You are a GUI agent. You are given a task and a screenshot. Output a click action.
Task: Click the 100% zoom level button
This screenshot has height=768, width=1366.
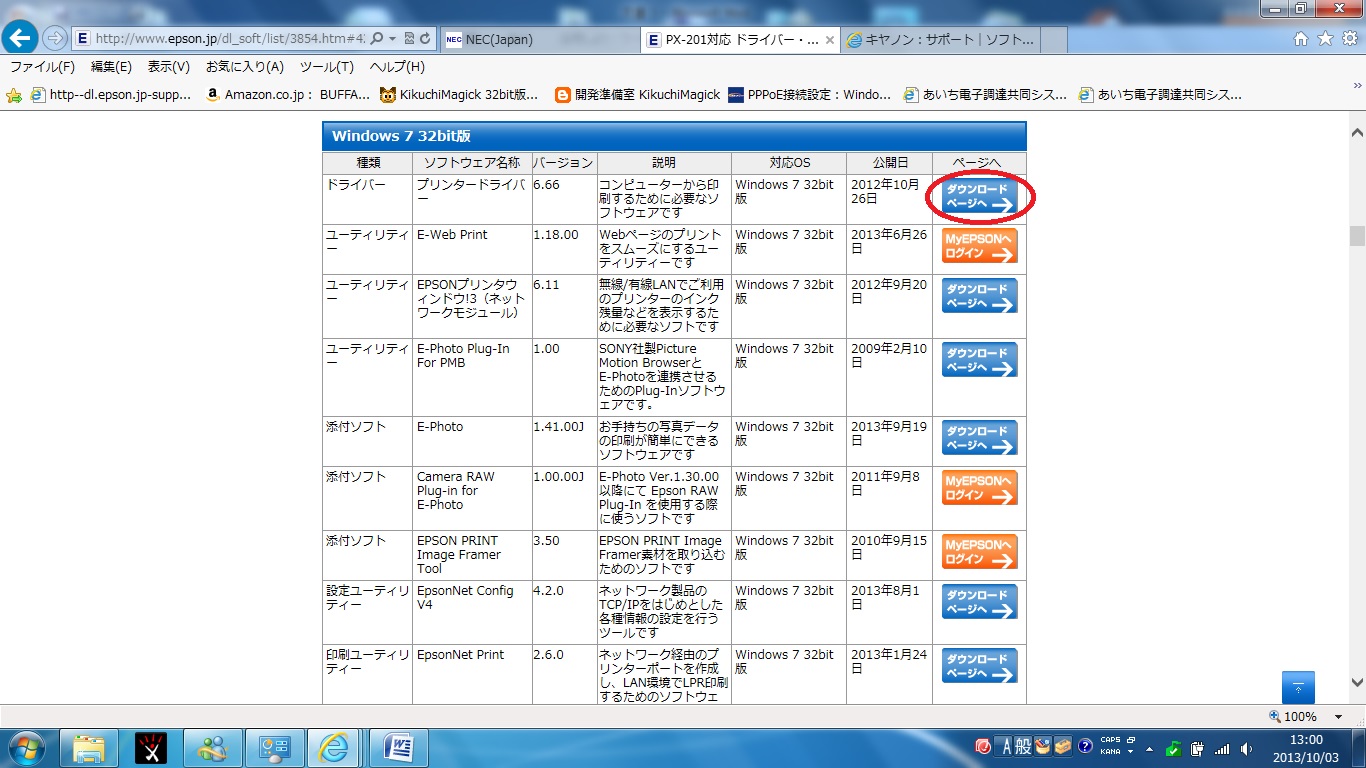pyautogui.click(x=1292, y=716)
